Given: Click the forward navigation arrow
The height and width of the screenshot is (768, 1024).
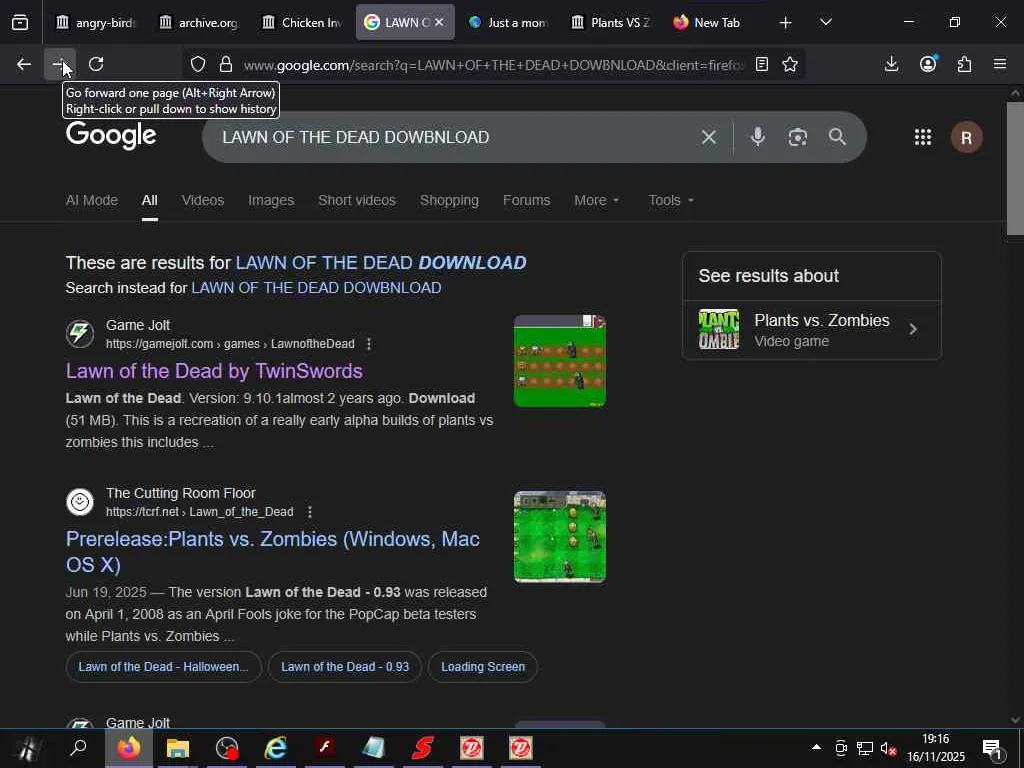Looking at the screenshot, I should click(60, 64).
